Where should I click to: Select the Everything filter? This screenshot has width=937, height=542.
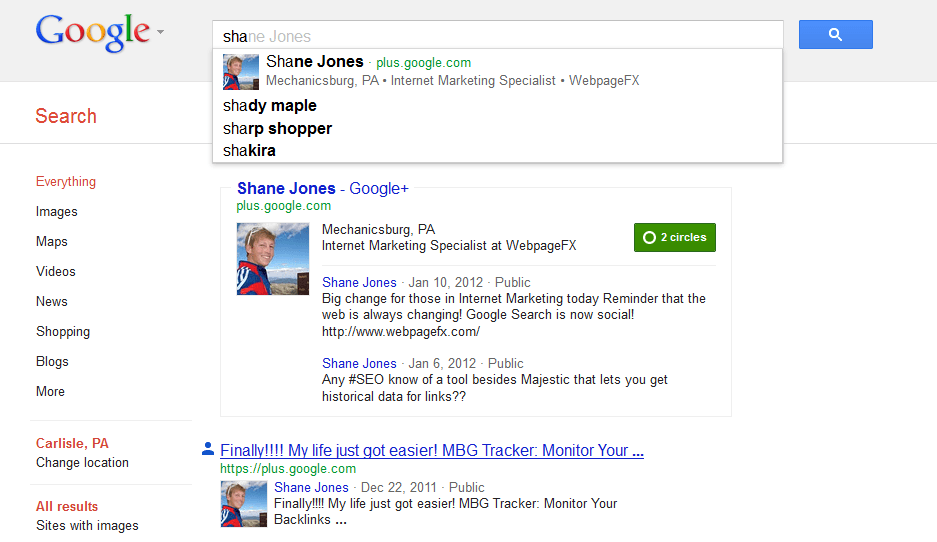click(66, 182)
